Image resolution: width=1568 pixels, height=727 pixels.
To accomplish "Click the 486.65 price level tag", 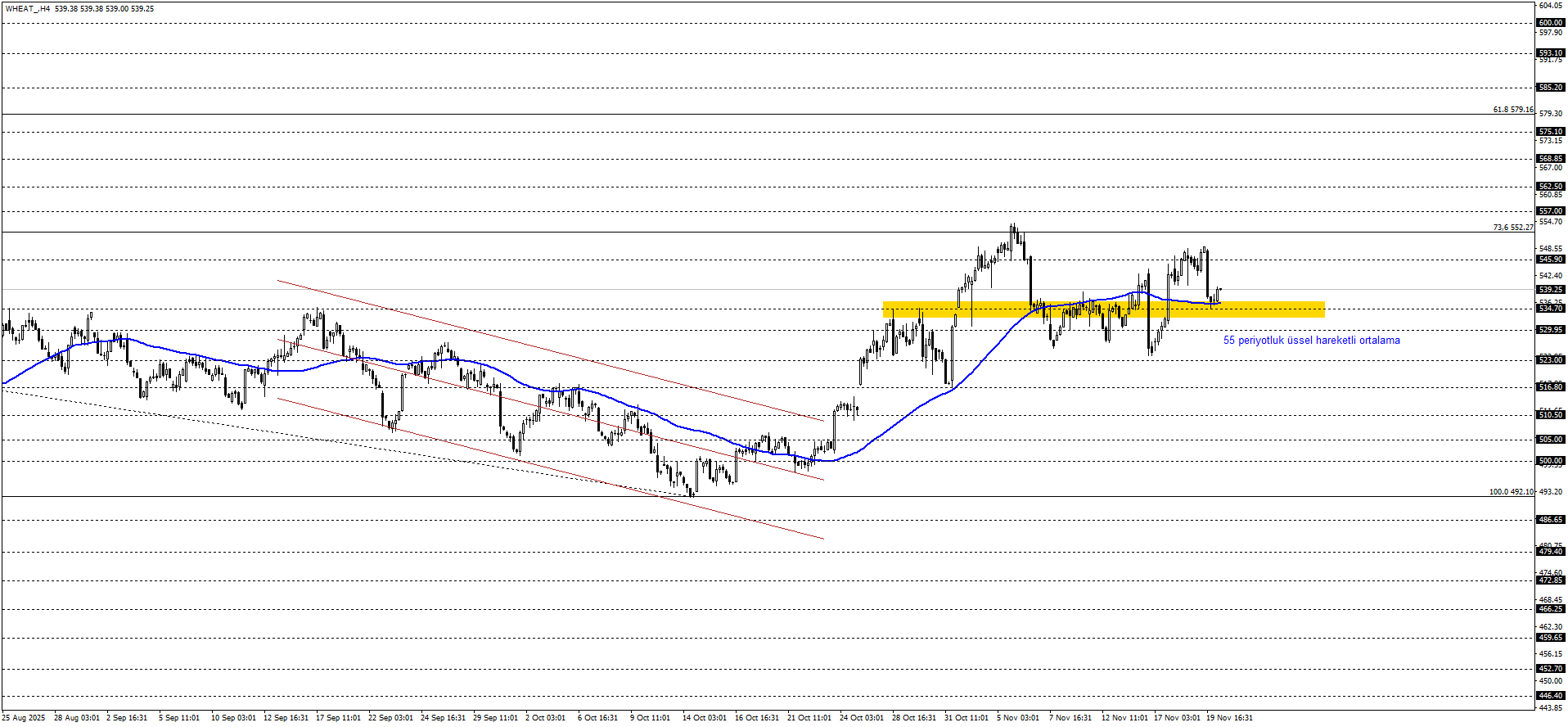I will coord(1551,520).
